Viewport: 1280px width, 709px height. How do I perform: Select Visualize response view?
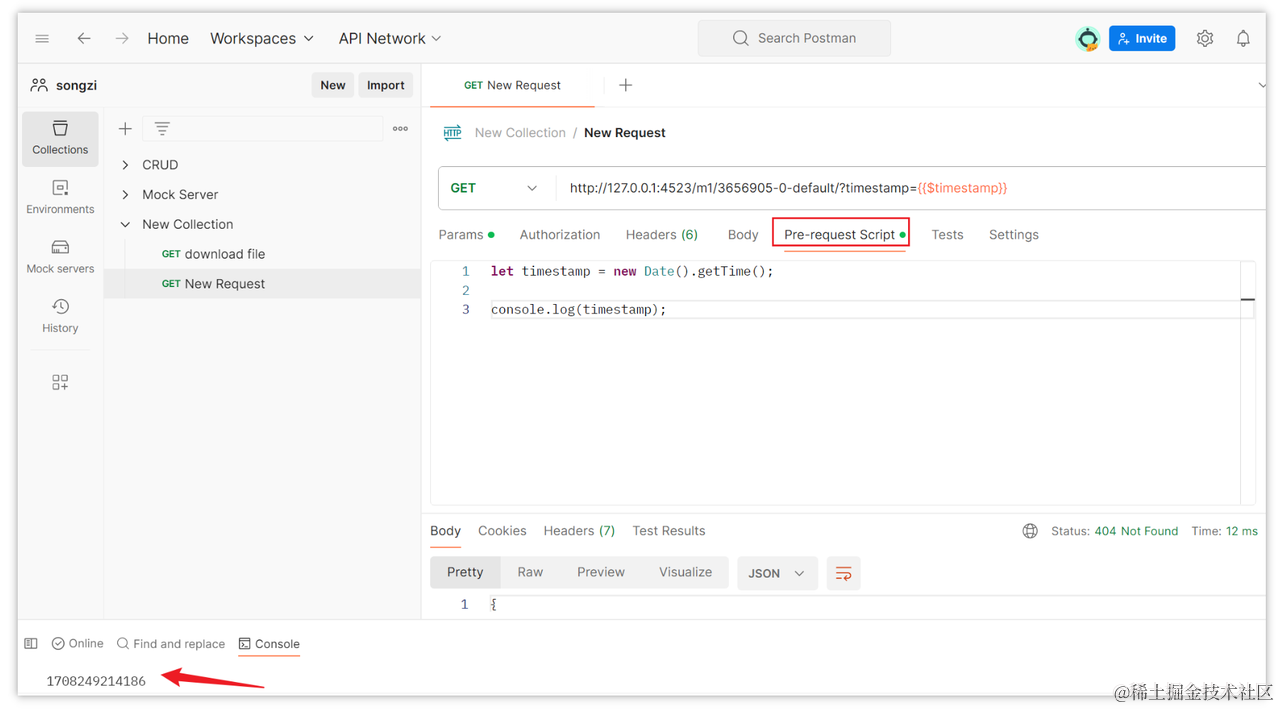[x=685, y=572]
